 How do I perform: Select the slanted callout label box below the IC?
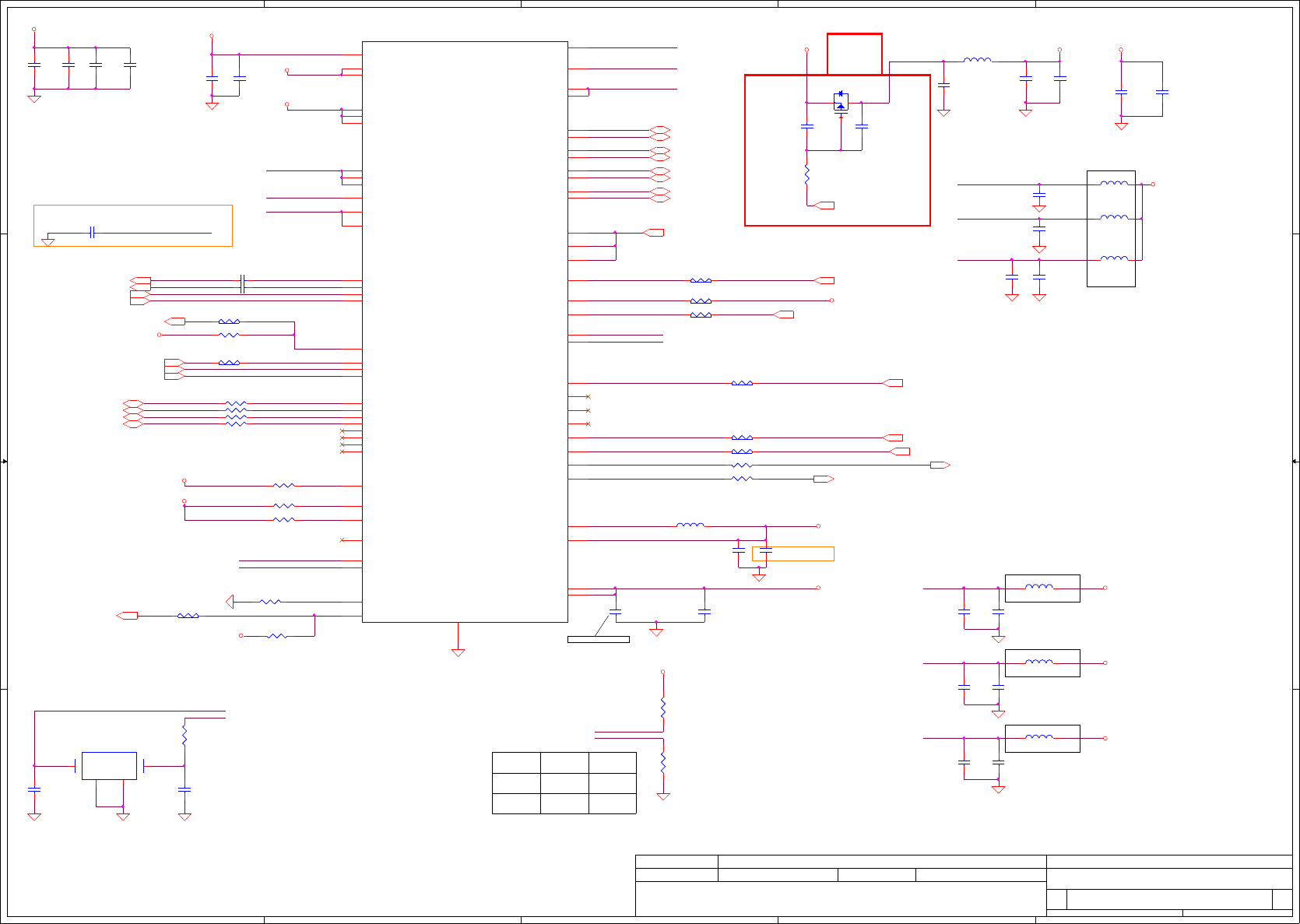pos(599,639)
